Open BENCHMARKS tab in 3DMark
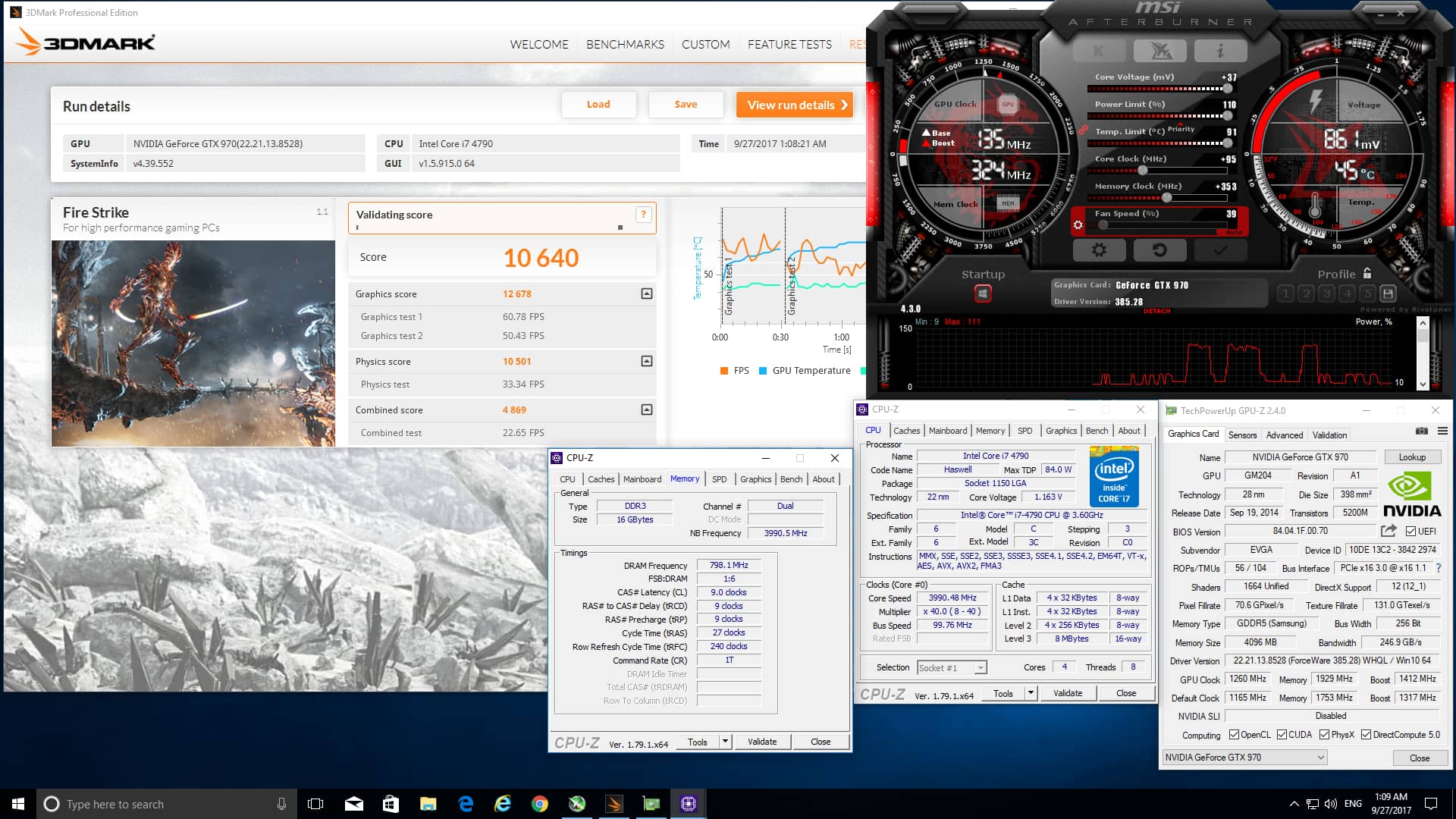The image size is (1456, 819). (x=625, y=44)
